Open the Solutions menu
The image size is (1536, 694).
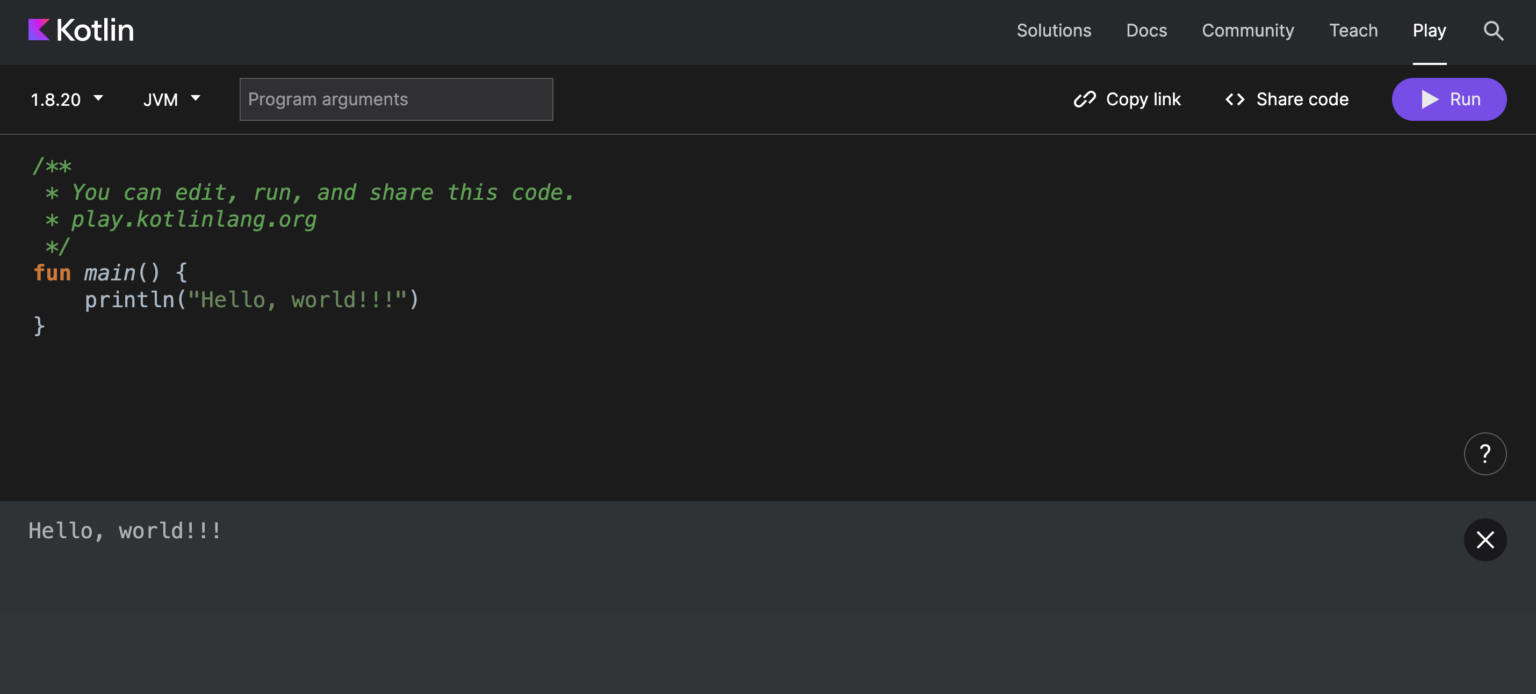pos(1053,31)
